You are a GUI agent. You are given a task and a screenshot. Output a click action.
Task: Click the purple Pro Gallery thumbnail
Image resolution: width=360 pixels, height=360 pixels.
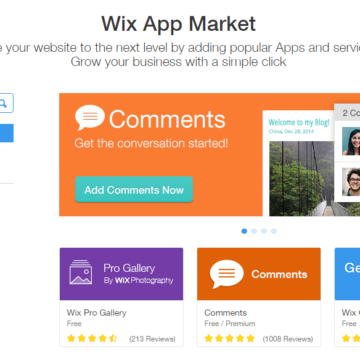tap(121, 274)
